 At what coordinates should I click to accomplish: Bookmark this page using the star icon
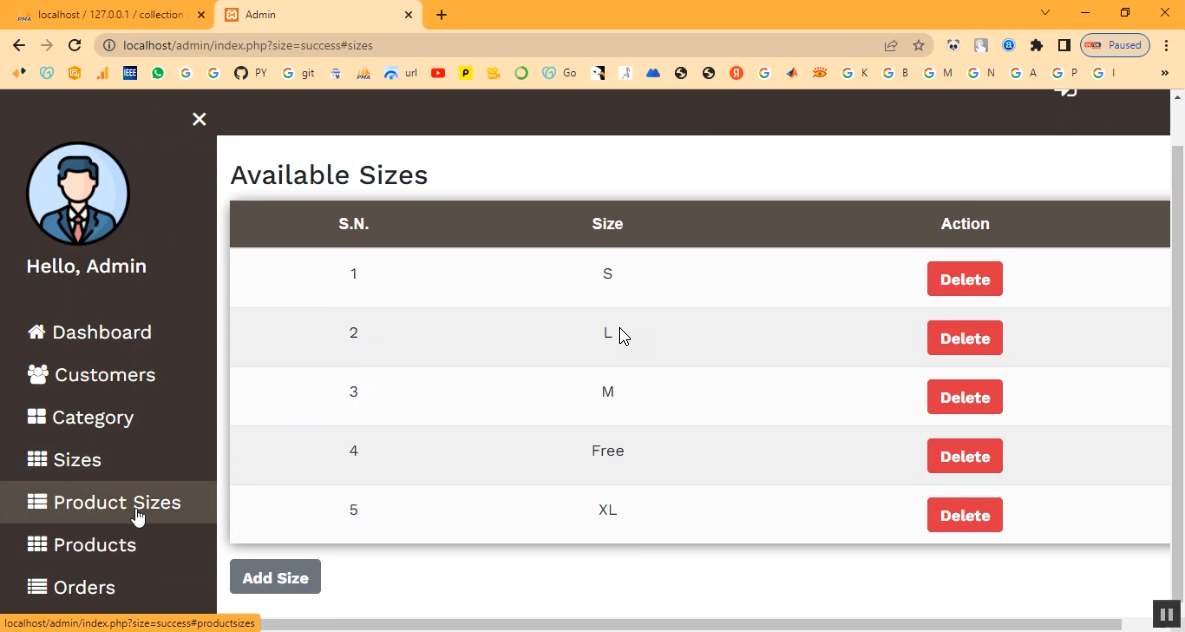point(918,45)
